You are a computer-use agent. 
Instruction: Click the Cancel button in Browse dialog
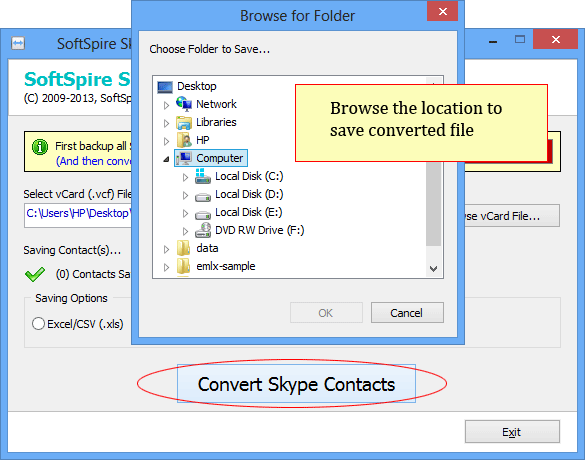click(x=407, y=313)
